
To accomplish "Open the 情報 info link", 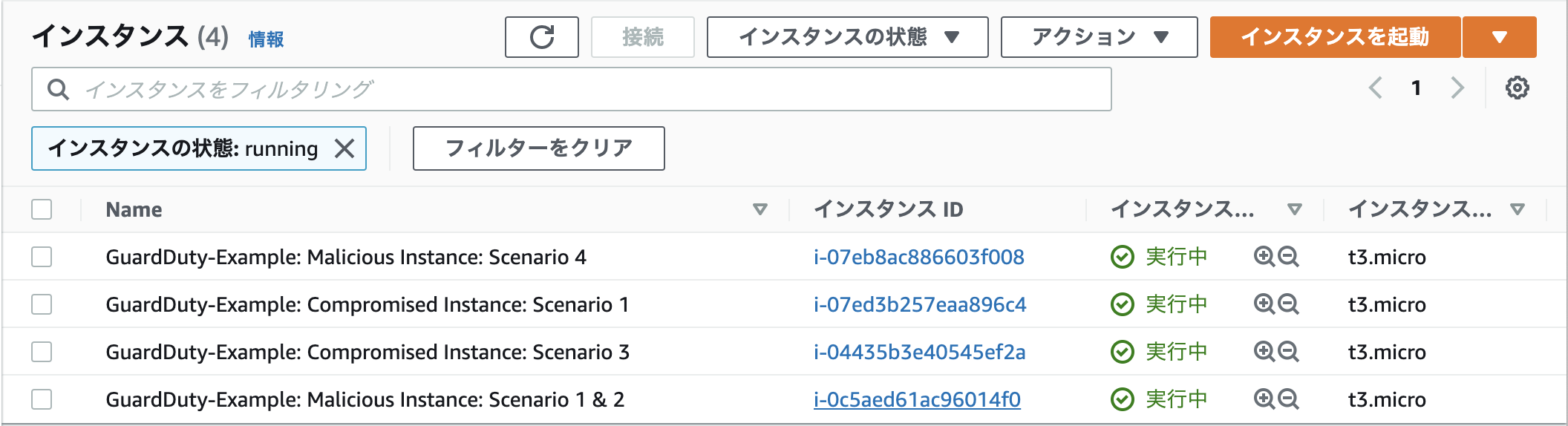I will [266, 39].
